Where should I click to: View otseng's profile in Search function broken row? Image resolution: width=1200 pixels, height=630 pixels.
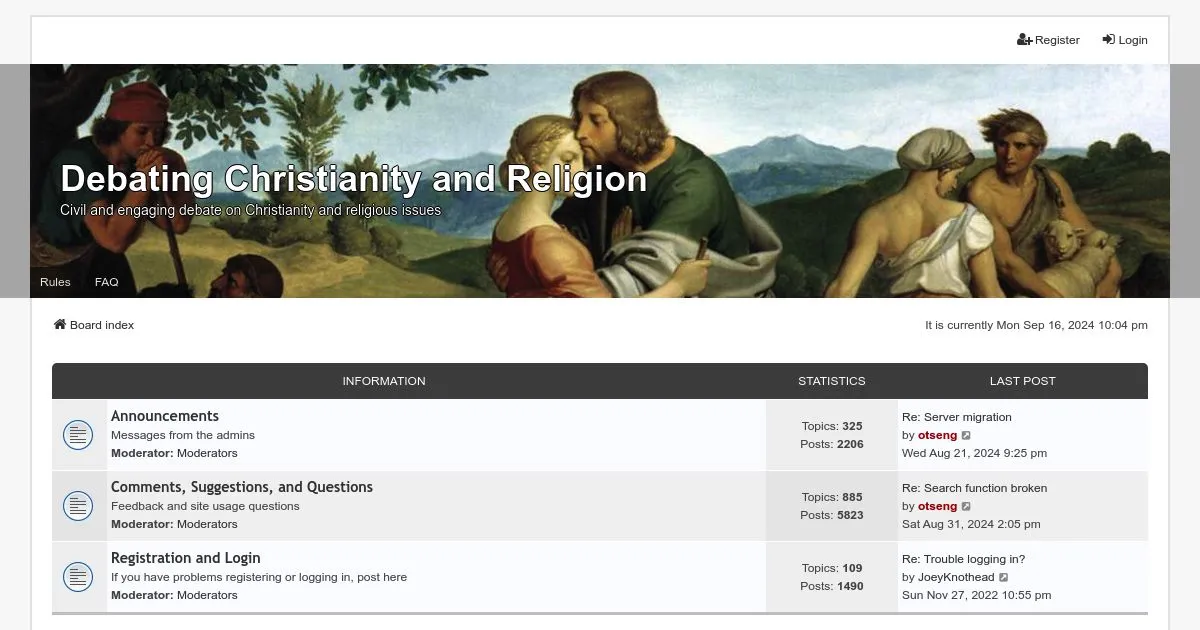937,507
